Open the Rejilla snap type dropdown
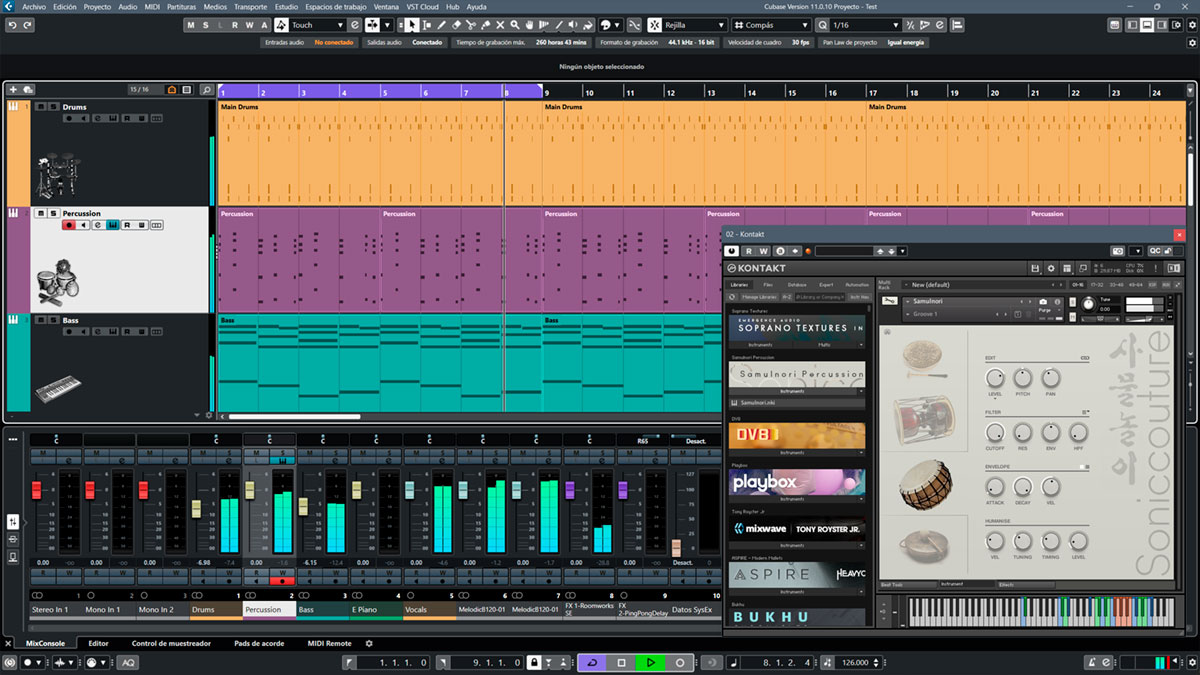Screen dimensions: 1200x675 [695, 25]
